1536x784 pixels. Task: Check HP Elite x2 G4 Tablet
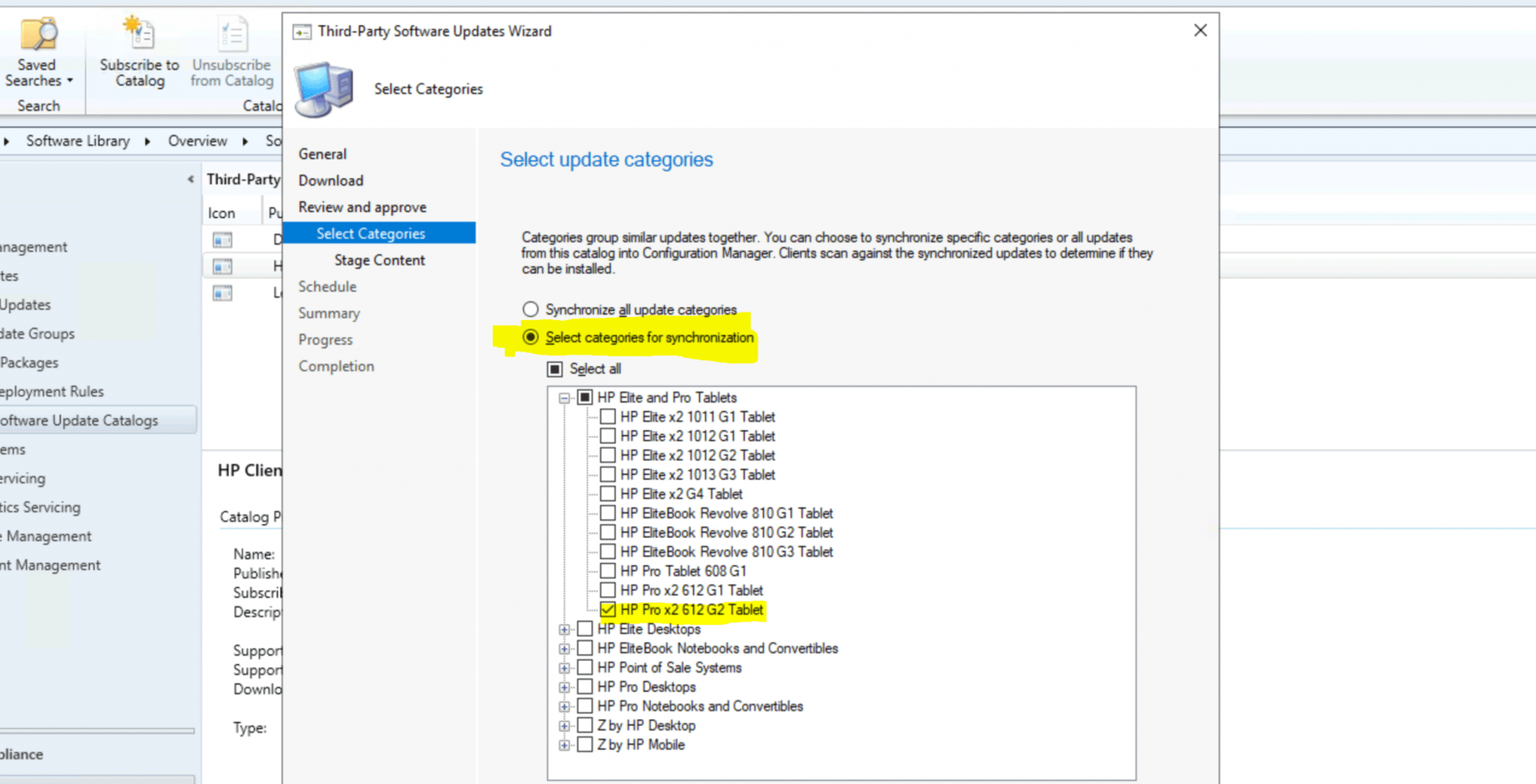[607, 493]
